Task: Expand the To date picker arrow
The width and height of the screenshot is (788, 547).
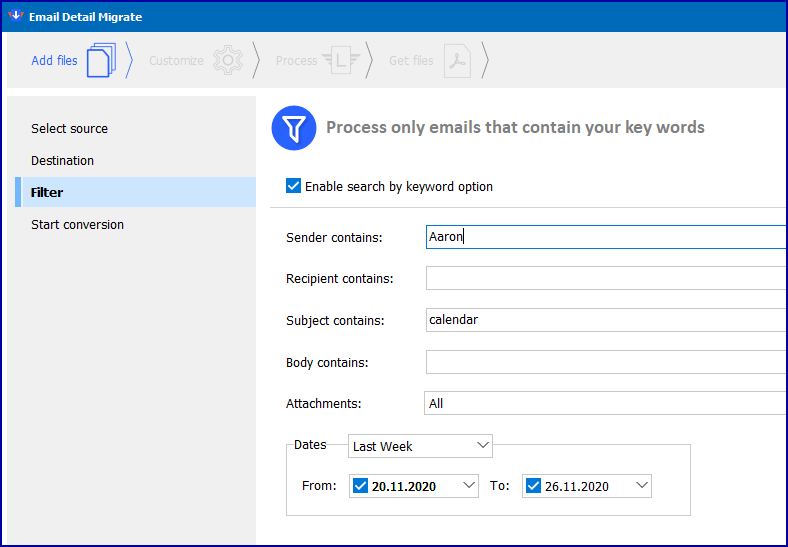Action: (x=642, y=486)
